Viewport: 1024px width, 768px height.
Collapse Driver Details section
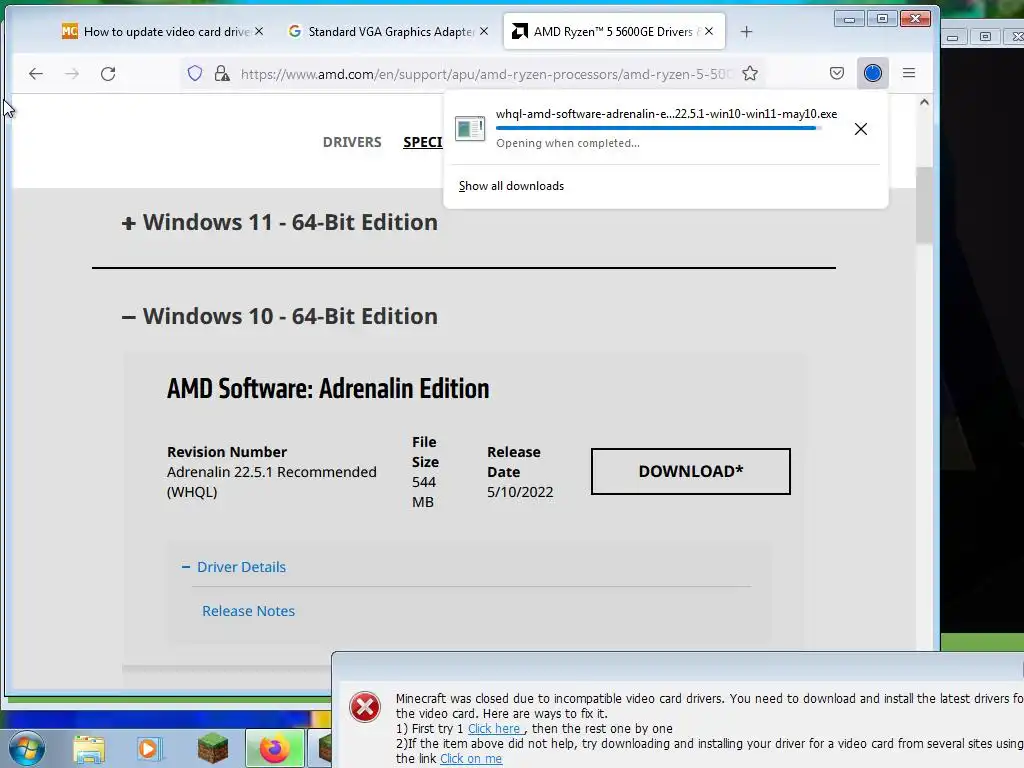click(x=234, y=567)
